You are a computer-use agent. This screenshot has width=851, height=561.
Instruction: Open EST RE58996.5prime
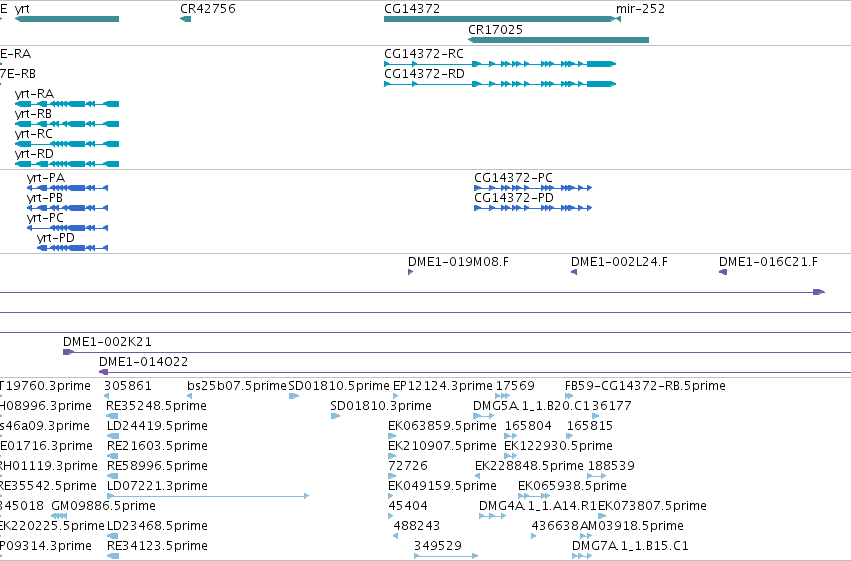tap(113, 477)
